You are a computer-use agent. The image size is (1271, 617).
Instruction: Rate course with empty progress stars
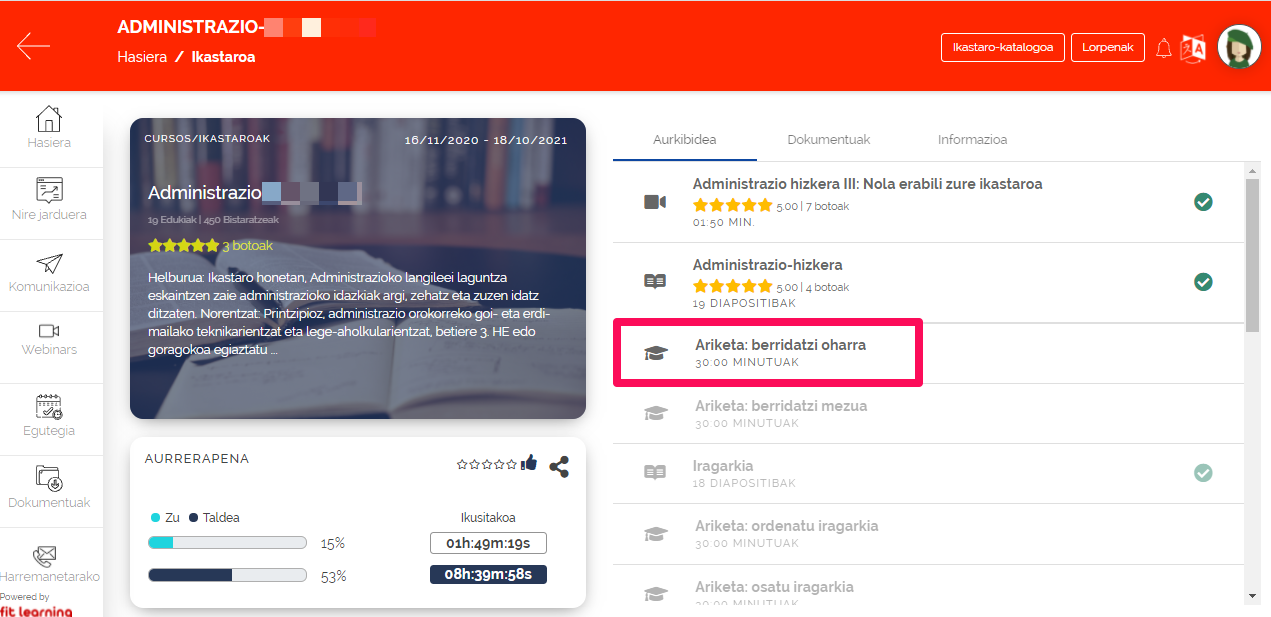click(487, 464)
